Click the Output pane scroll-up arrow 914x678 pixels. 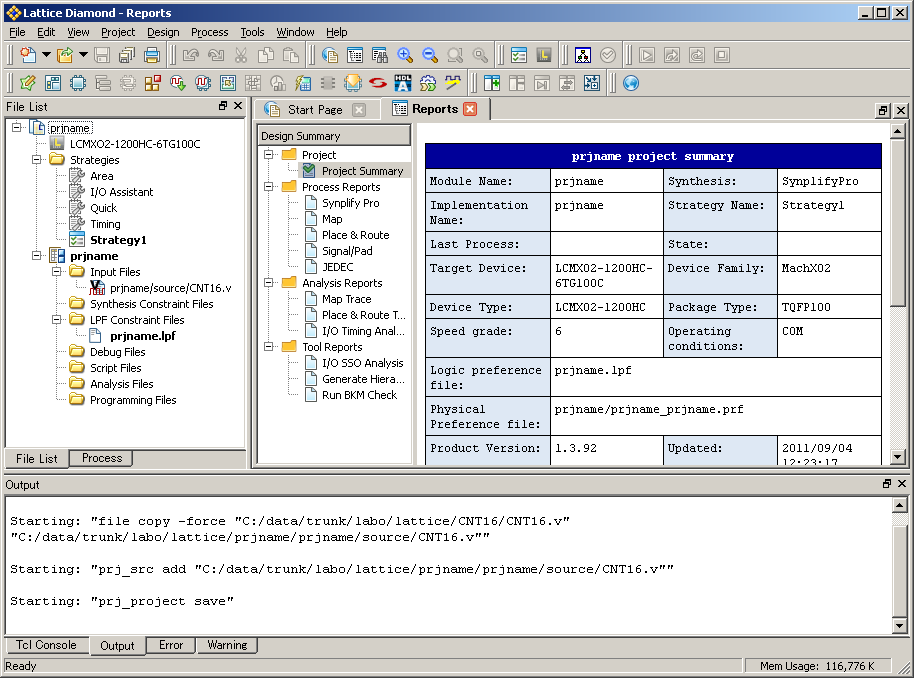coord(899,505)
